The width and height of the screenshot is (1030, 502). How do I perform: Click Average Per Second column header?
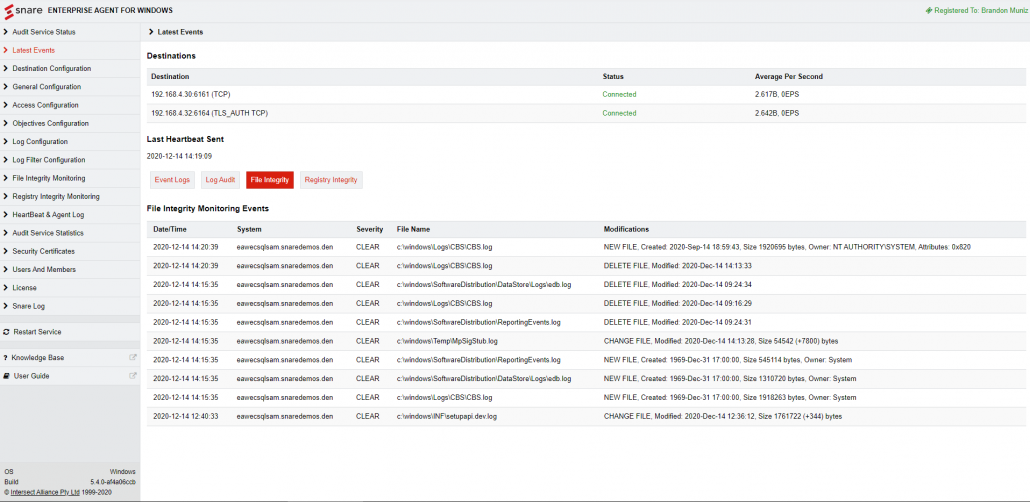pos(789,76)
